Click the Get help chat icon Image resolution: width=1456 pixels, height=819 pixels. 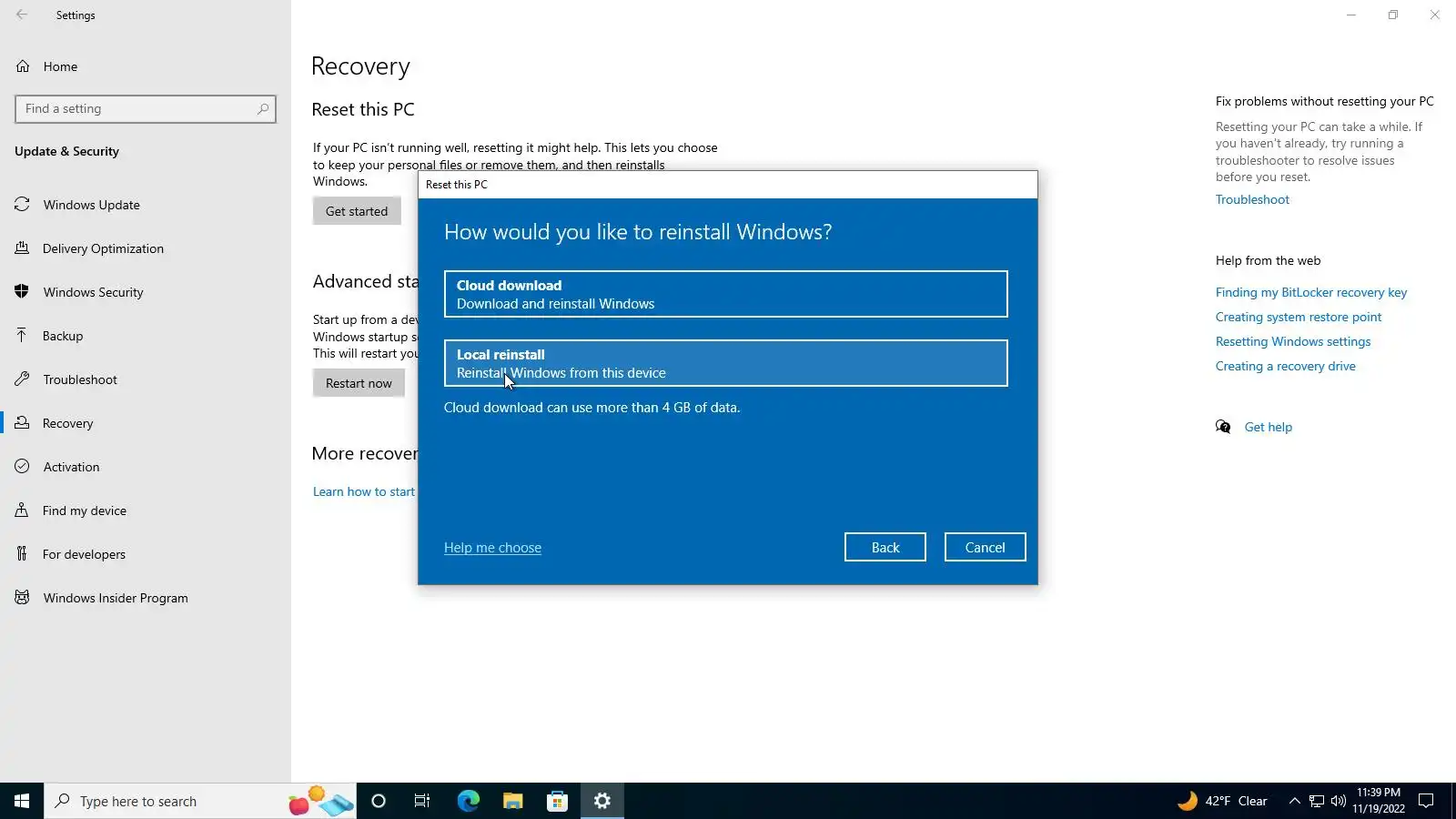[1223, 427]
